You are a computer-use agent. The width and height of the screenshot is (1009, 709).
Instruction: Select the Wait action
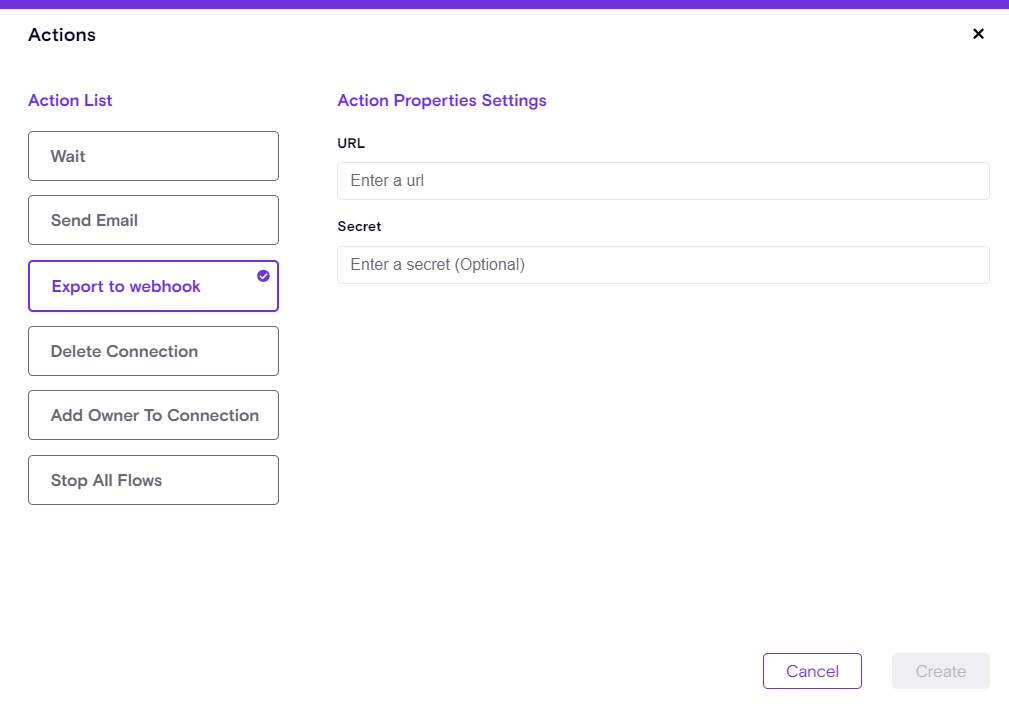[x=153, y=156]
